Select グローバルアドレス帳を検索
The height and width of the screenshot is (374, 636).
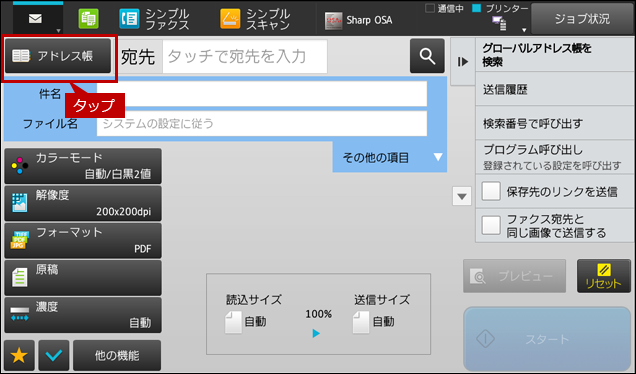click(554, 55)
